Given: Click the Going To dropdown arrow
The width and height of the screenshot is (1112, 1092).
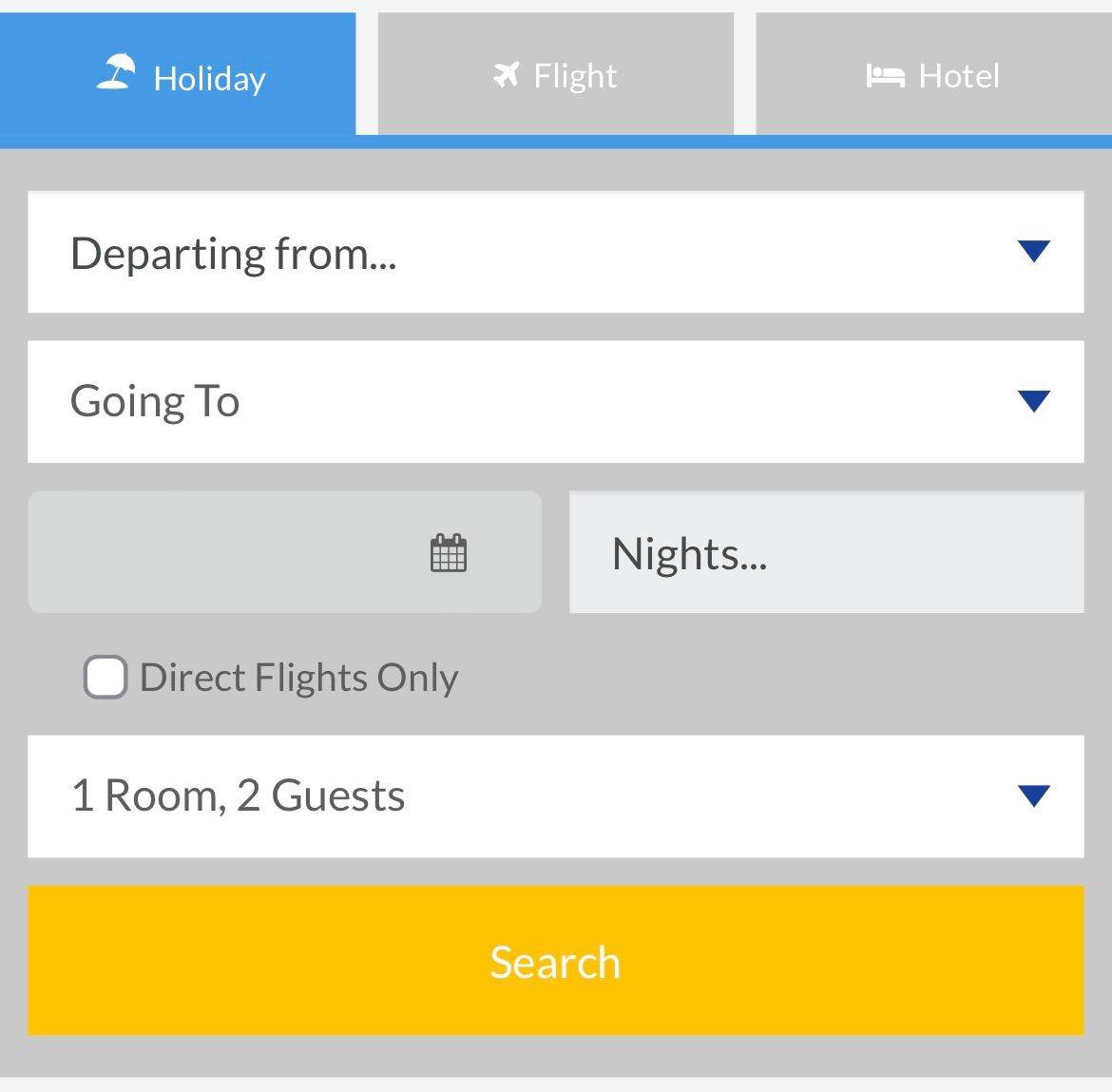Looking at the screenshot, I should [1033, 401].
